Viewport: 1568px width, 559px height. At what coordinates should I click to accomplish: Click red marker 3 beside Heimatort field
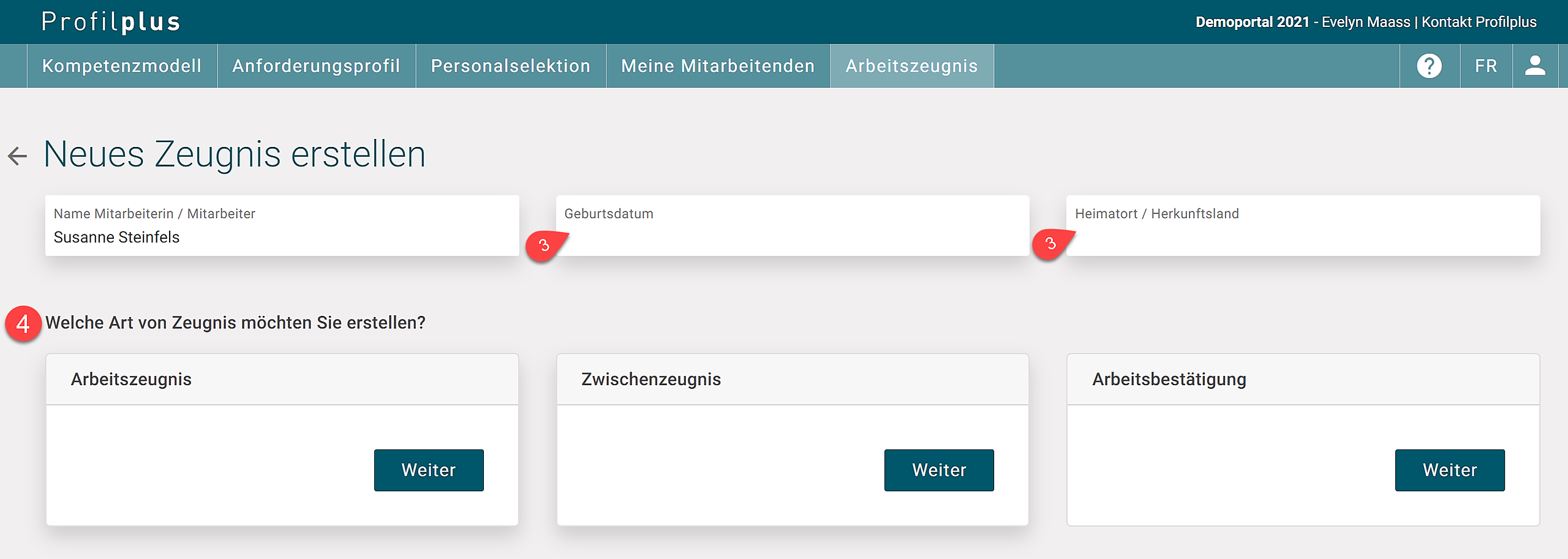coord(1050,244)
